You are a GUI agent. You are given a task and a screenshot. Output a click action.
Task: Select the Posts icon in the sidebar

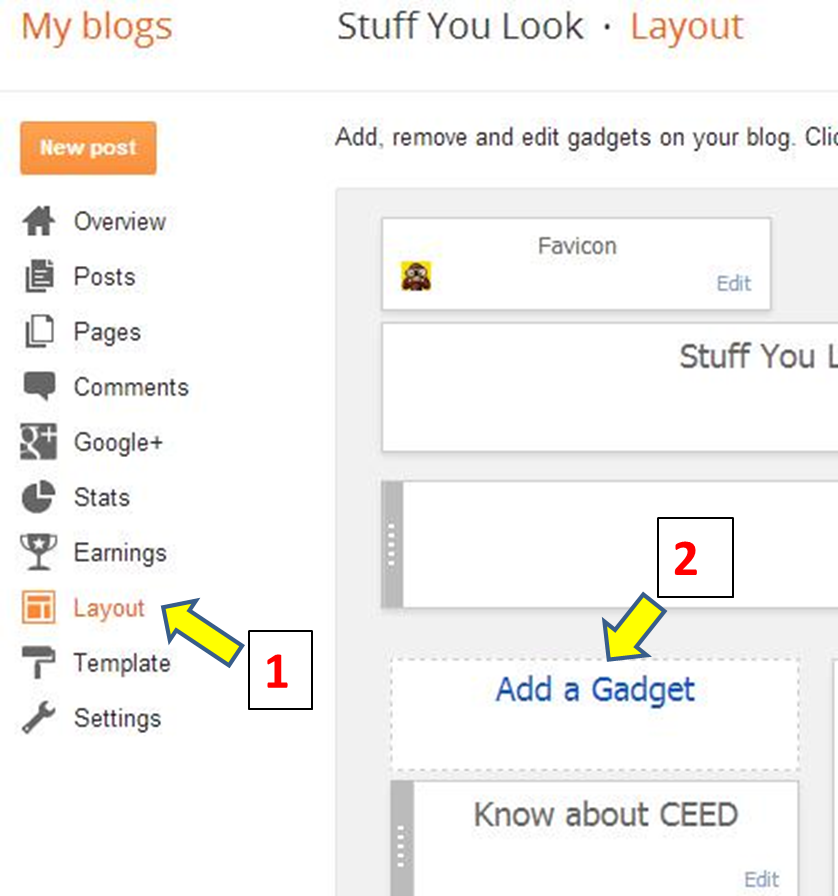click(38, 276)
